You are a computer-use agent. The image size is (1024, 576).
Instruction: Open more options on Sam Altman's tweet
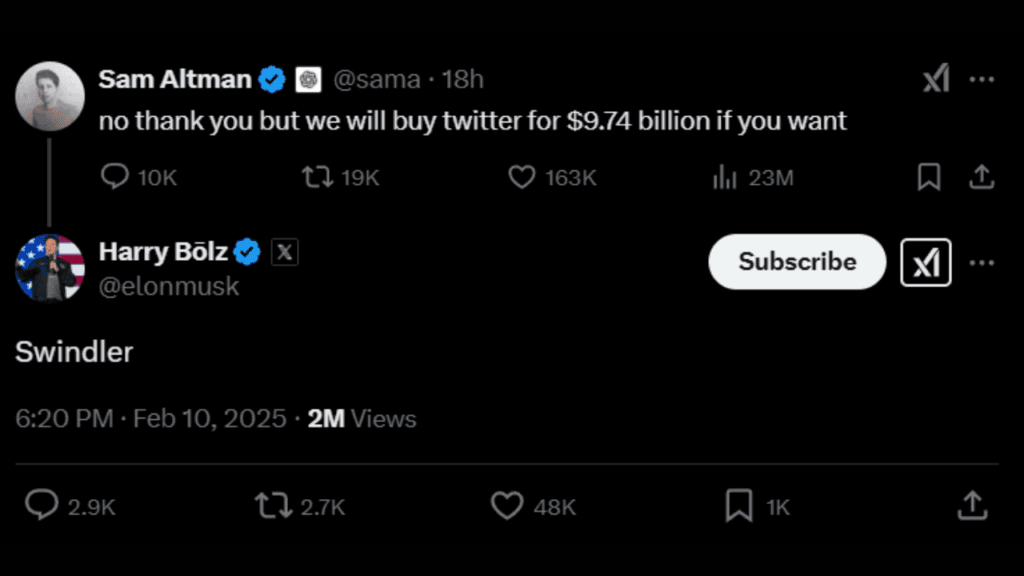983,78
